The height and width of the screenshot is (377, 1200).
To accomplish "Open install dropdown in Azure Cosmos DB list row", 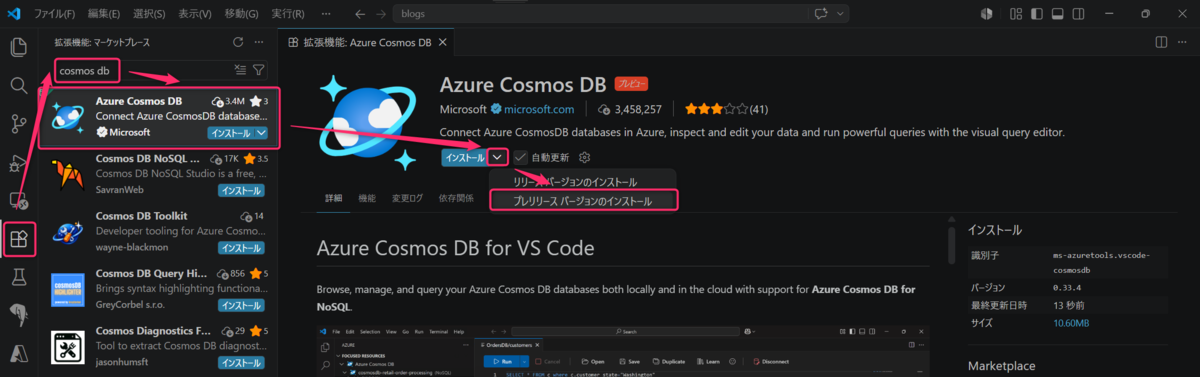I will point(261,132).
